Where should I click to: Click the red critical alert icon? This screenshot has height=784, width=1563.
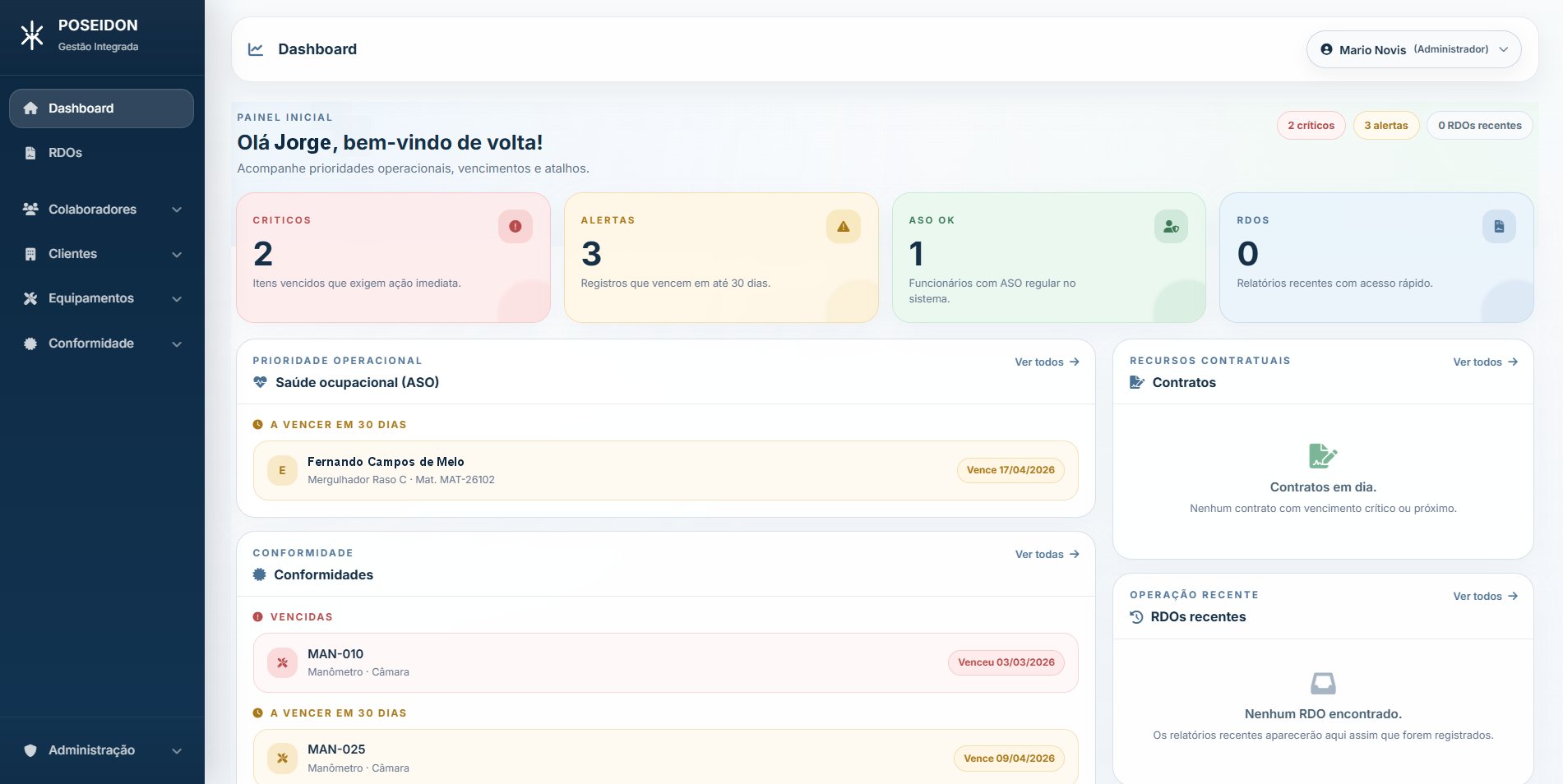tap(515, 227)
